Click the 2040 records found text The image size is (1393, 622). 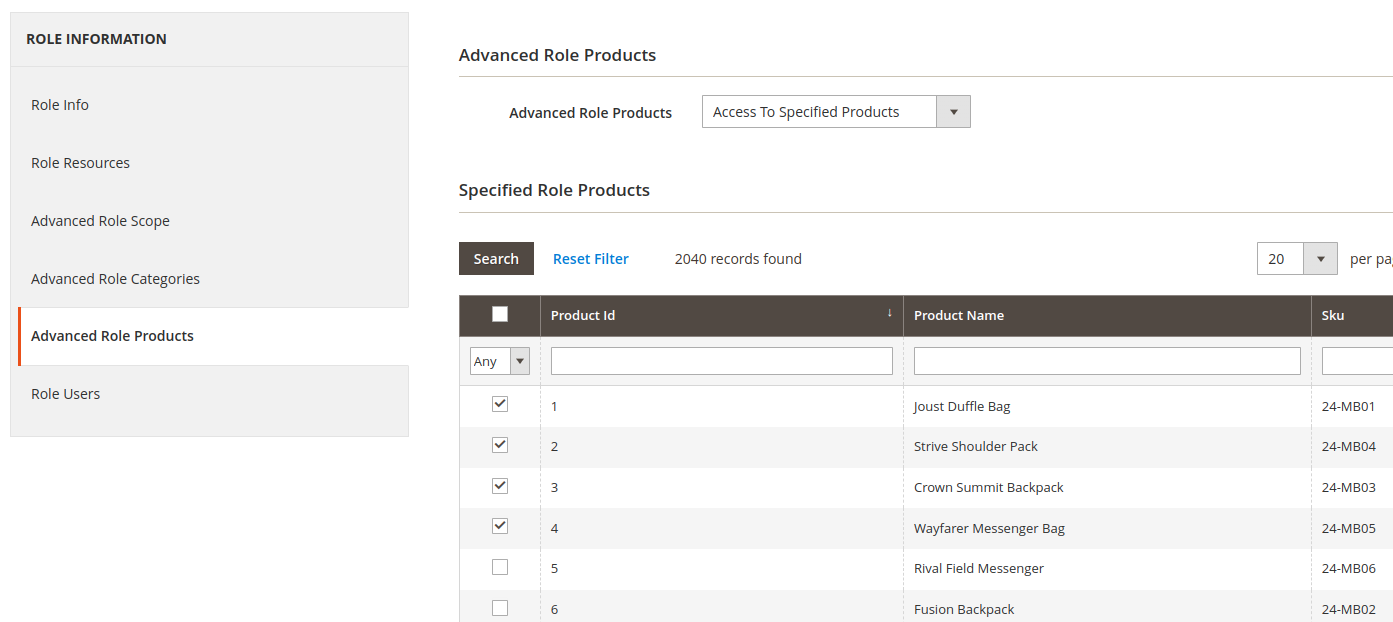[x=738, y=259]
